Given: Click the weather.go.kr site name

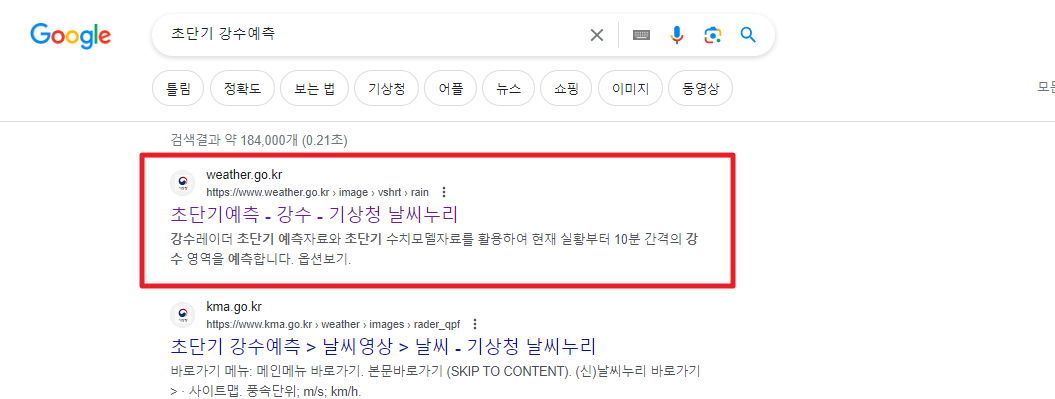Looking at the screenshot, I should click(244, 176).
